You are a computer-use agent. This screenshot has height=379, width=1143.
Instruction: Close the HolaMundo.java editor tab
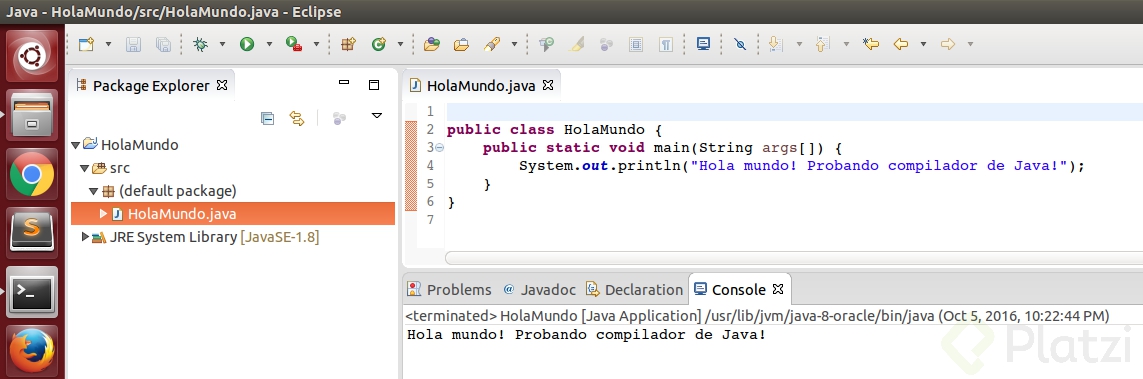[x=547, y=85]
